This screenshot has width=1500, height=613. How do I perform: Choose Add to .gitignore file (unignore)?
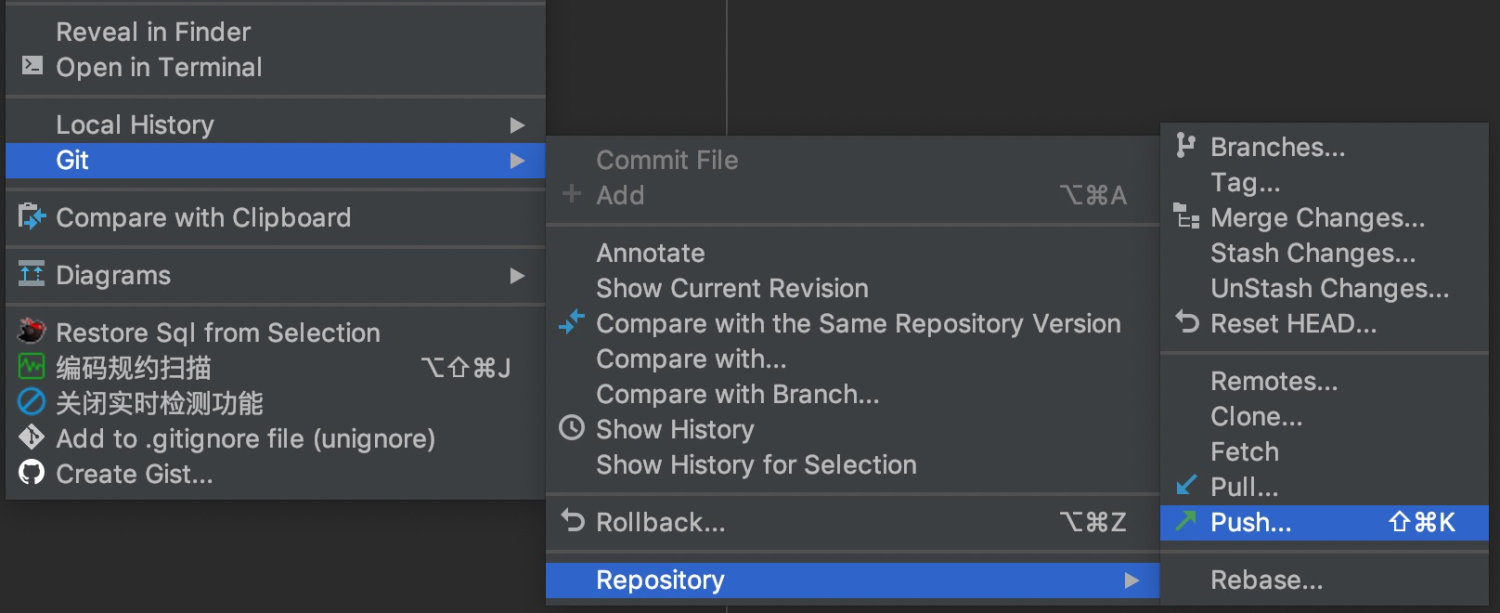pyautogui.click(x=245, y=438)
